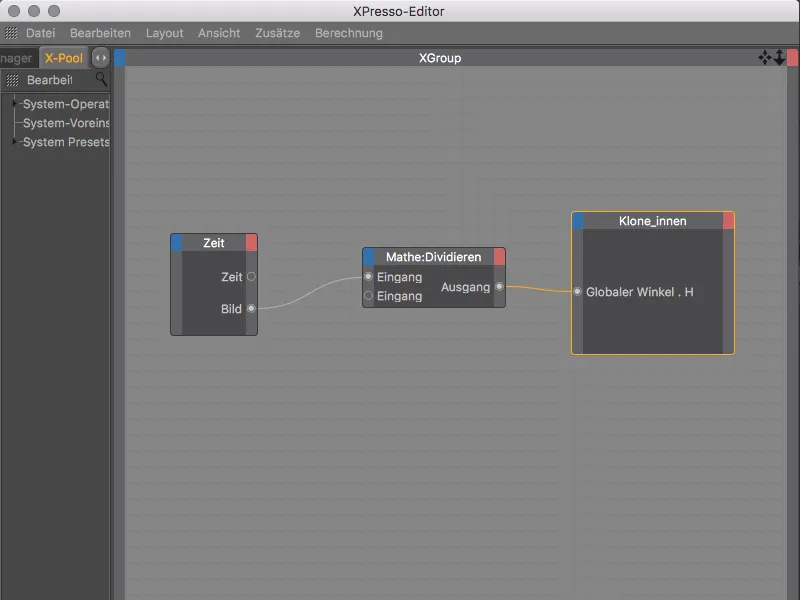Viewport: 800px width, 600px height.
Task: Select the Klone_innen node title
Action: [653, 221]
